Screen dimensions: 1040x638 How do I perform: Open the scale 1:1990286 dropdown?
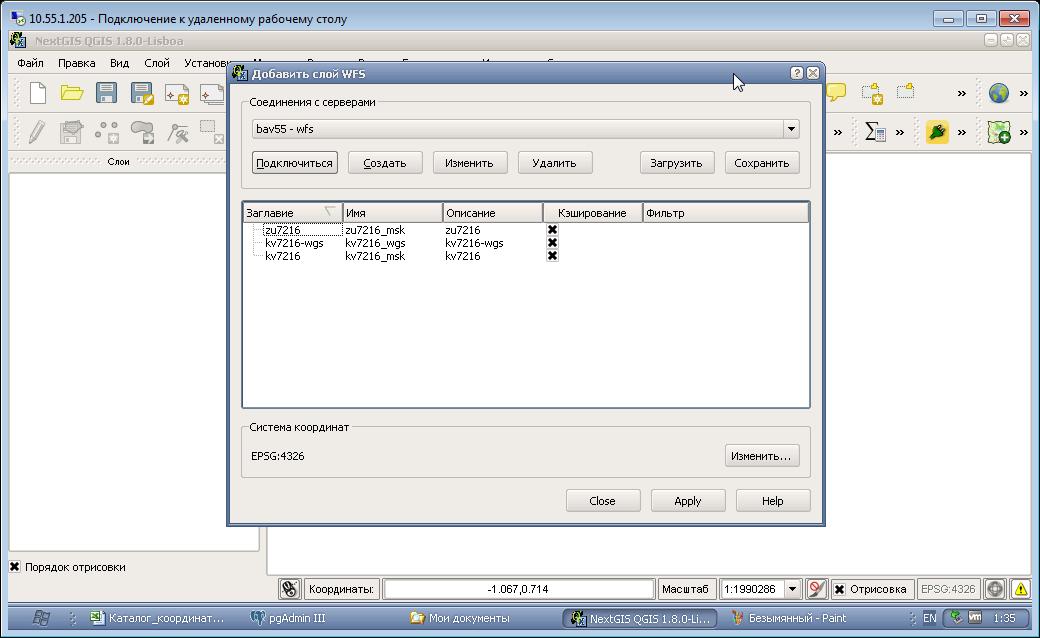point(792,589)
